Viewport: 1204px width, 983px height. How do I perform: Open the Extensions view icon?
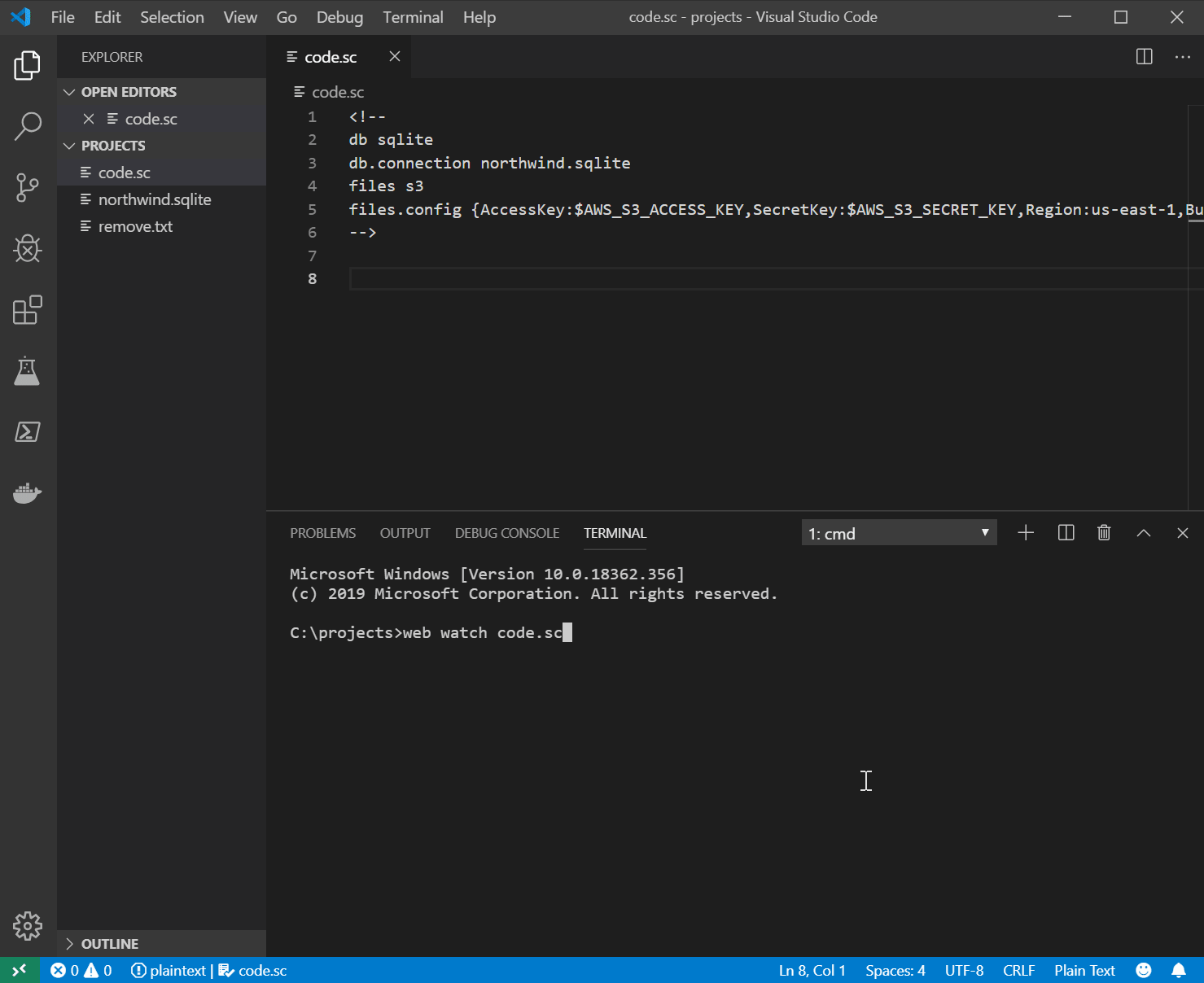[x=28, y=310]
